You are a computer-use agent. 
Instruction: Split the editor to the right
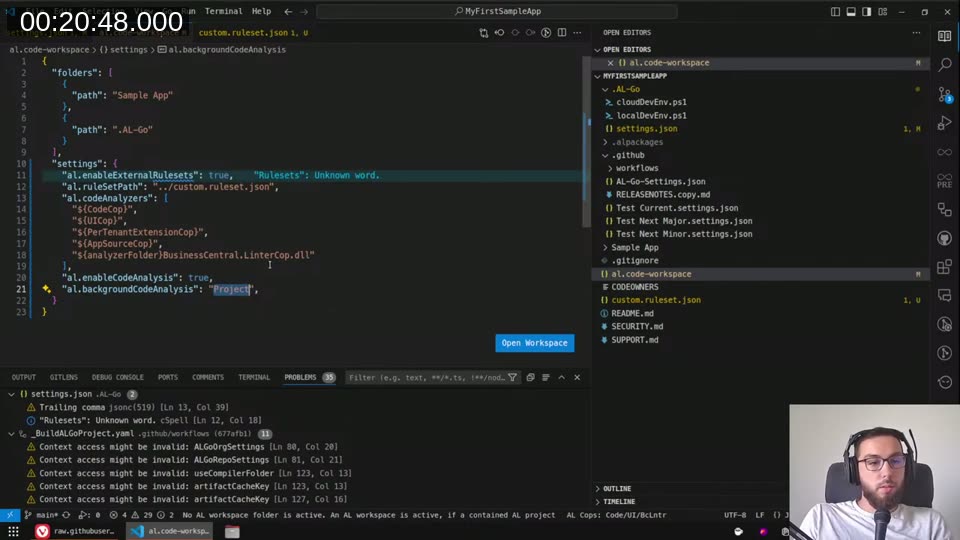(x=561, y=33)
